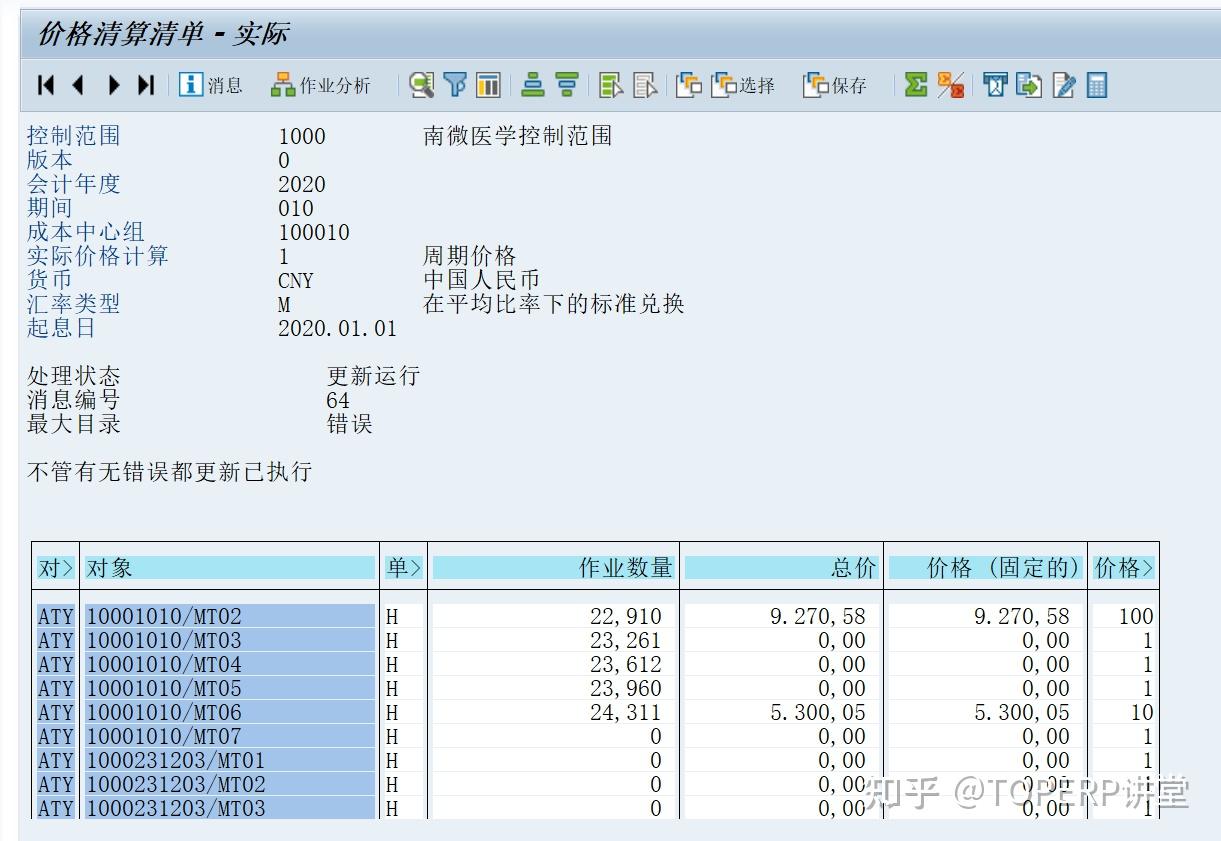Image resolution: width=1221 pixels, height=841 pixels.
Task: Click the change (pencil) edit icon
Action: tap(1063, 85)
